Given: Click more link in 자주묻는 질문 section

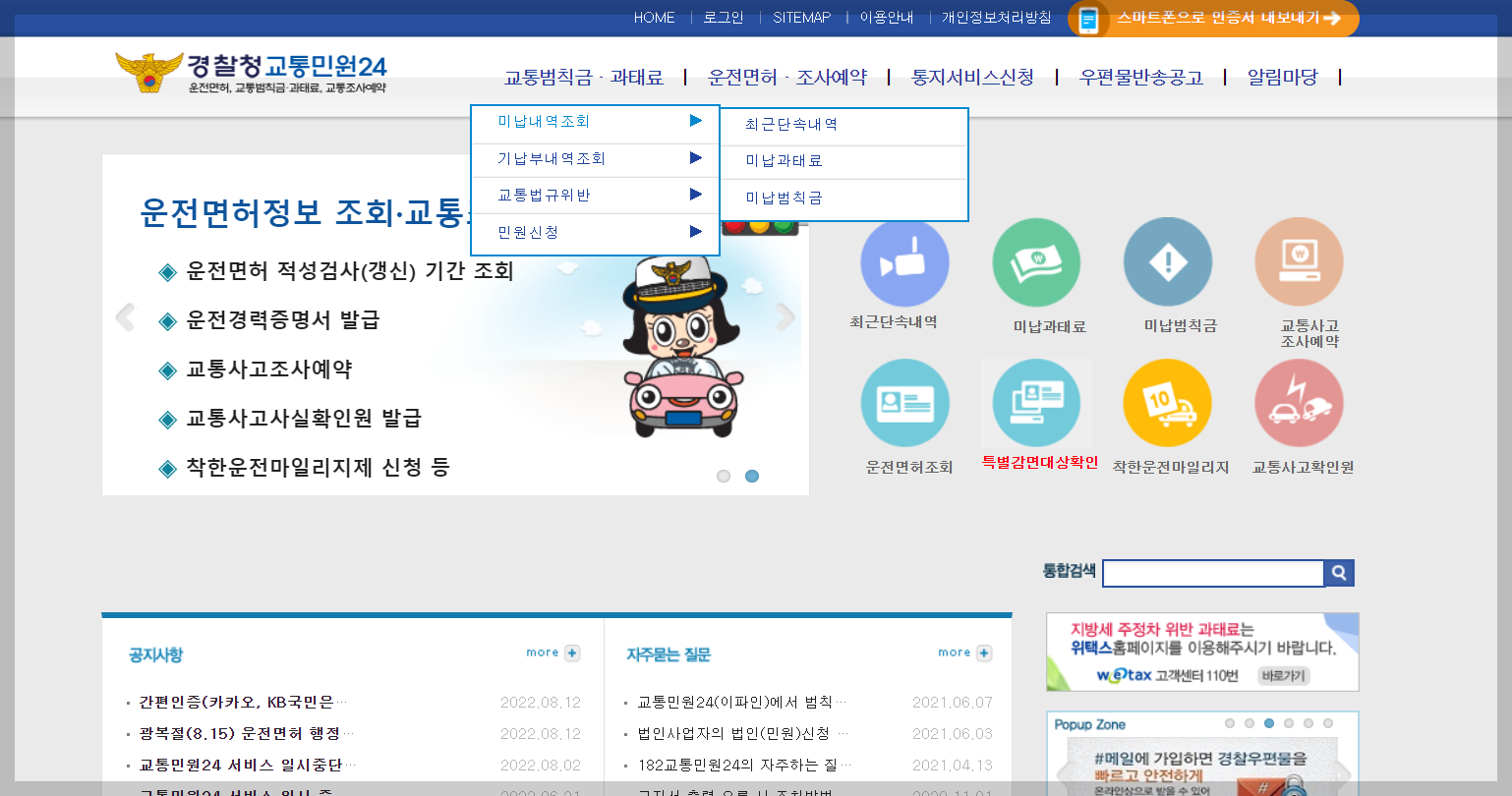Looking at the screenshot, I should [954, 653].
